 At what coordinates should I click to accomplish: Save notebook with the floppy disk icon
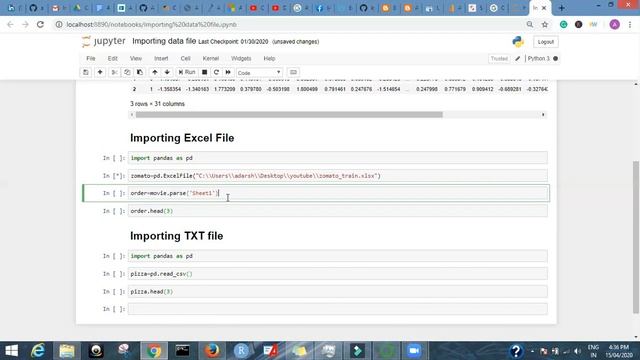point(86,72)
